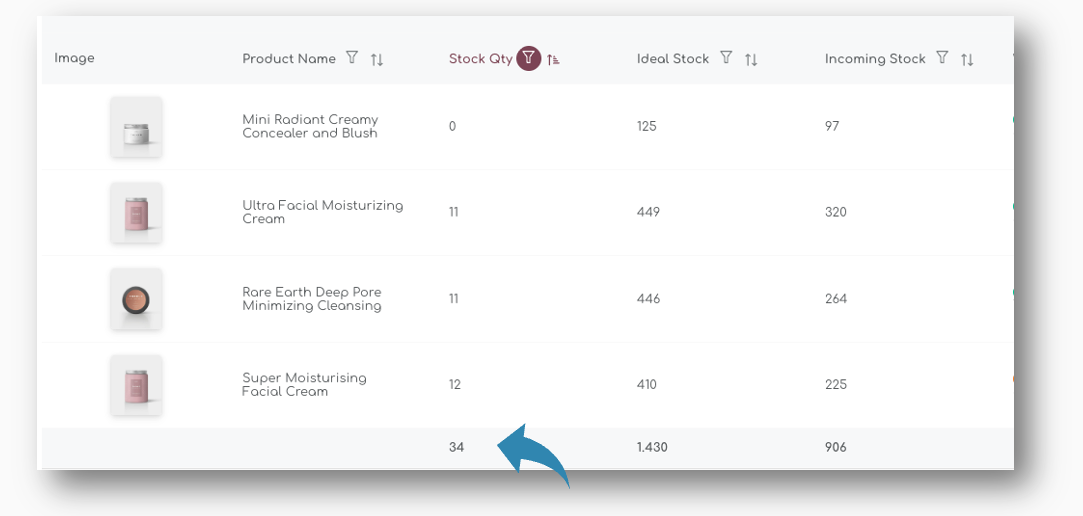Toggle Stock Qty ascending sort icon
The width and height of the screenshot is (1083, 516).
point(554,59)
